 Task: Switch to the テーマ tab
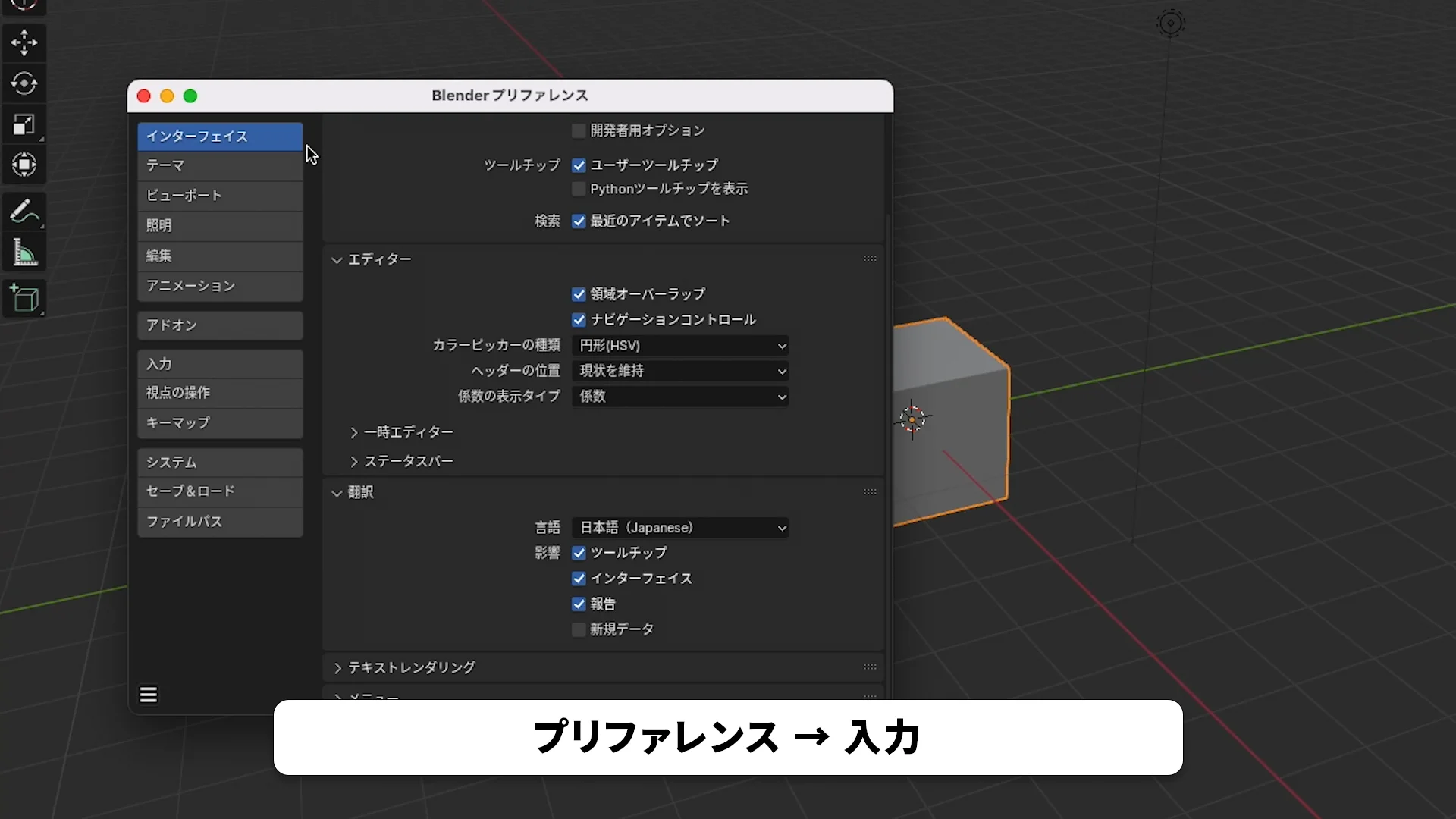[x=219, y=165]
